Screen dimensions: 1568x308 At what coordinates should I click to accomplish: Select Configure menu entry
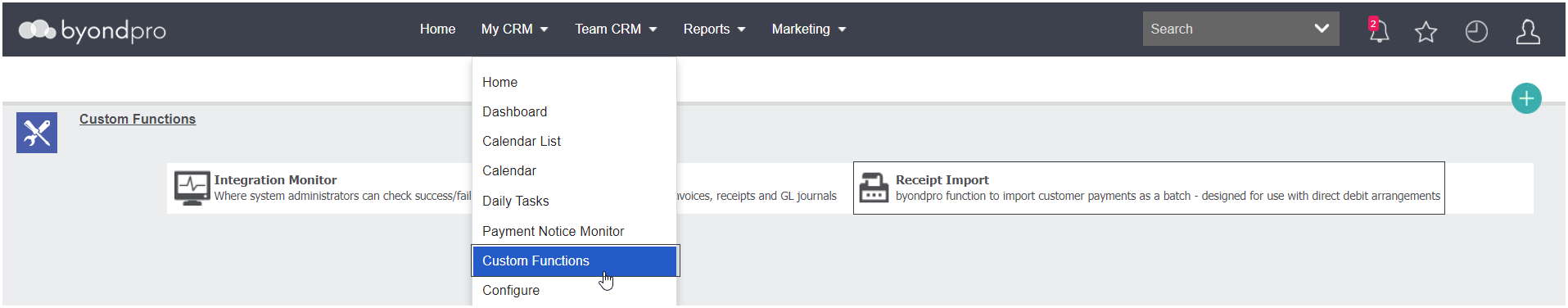coord(574,290)
